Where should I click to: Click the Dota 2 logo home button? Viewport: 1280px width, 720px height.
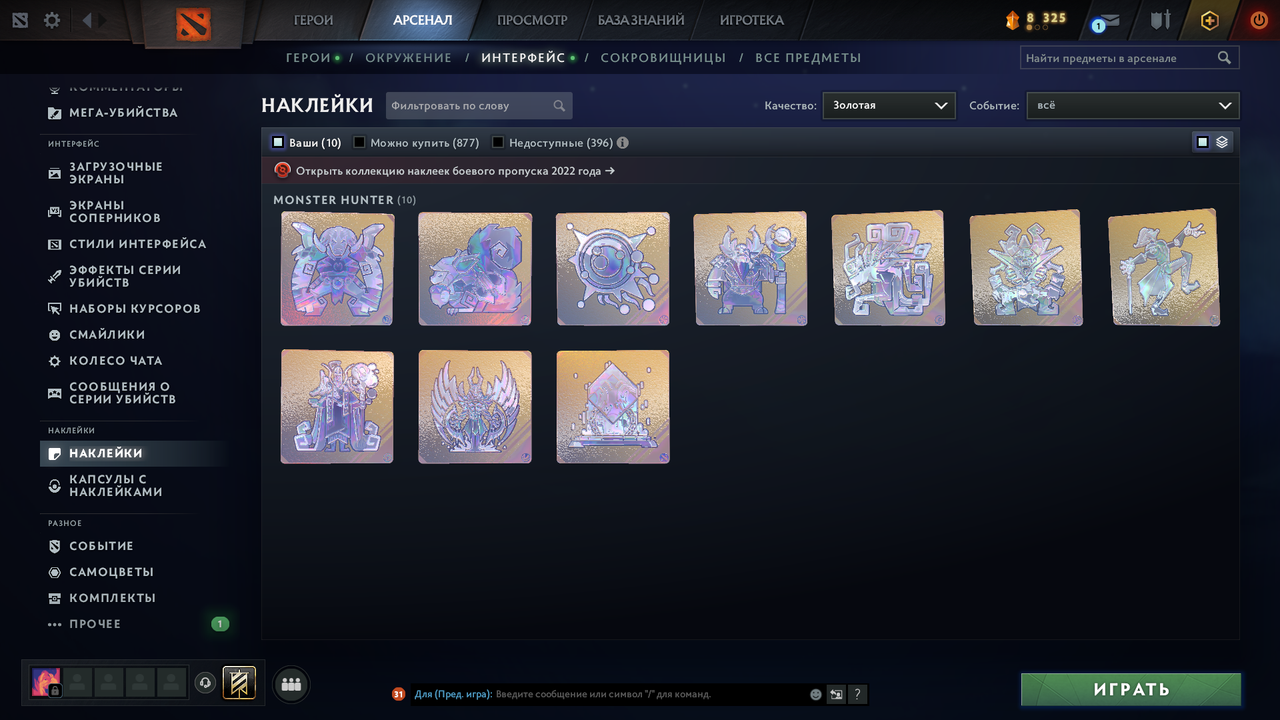point(193,24)
